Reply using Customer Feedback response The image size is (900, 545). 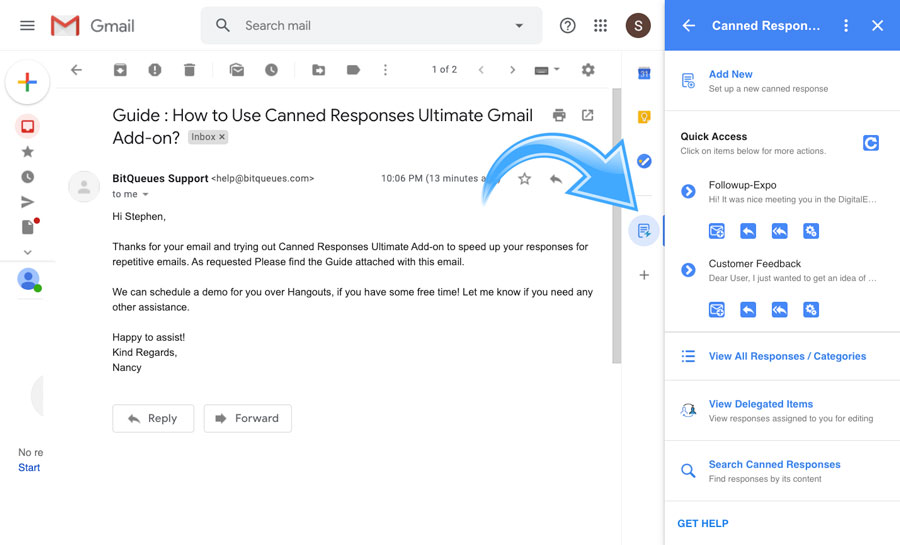coord(747,310)
